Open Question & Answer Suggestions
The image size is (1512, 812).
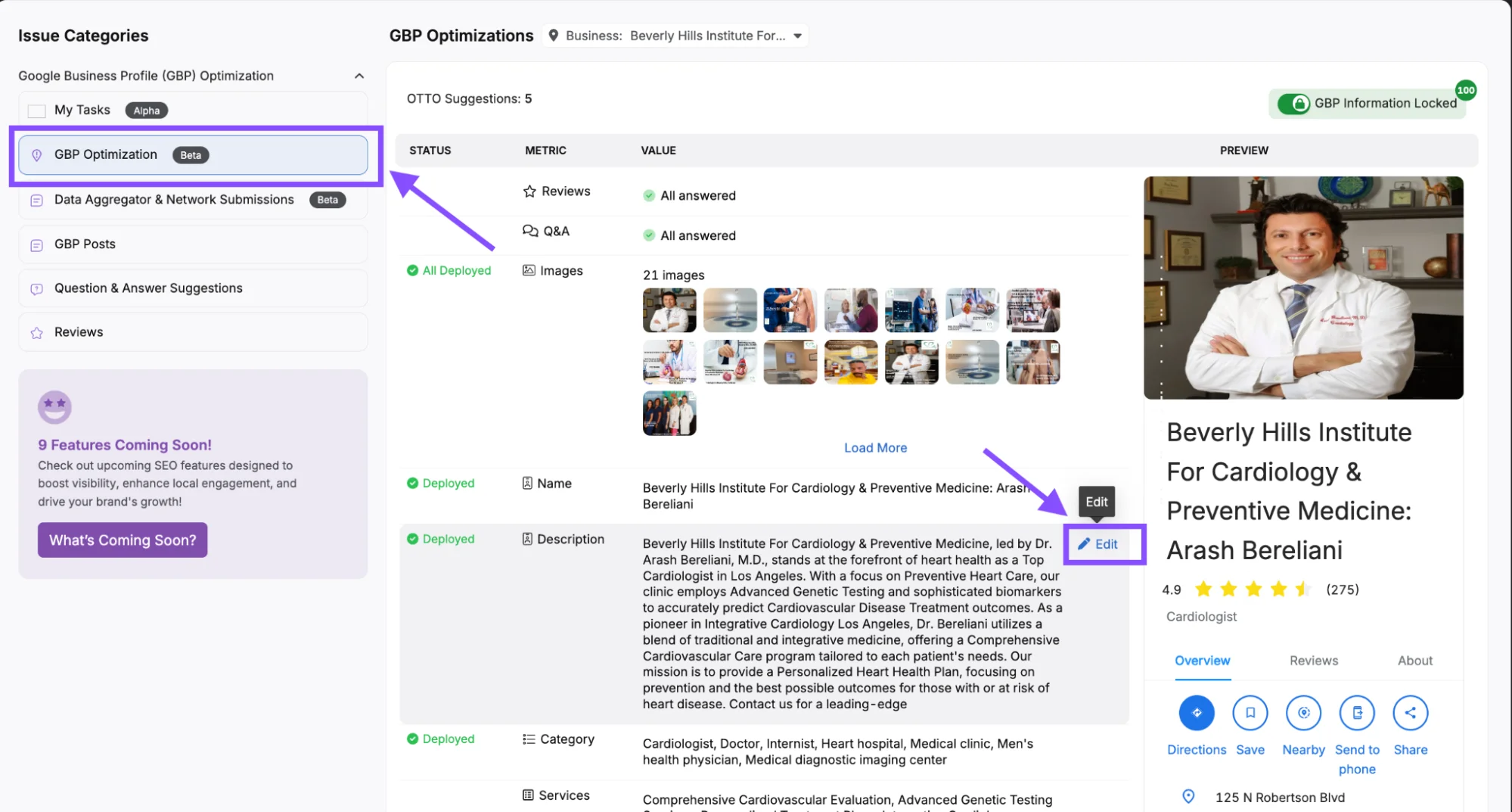tap(193, 288)
